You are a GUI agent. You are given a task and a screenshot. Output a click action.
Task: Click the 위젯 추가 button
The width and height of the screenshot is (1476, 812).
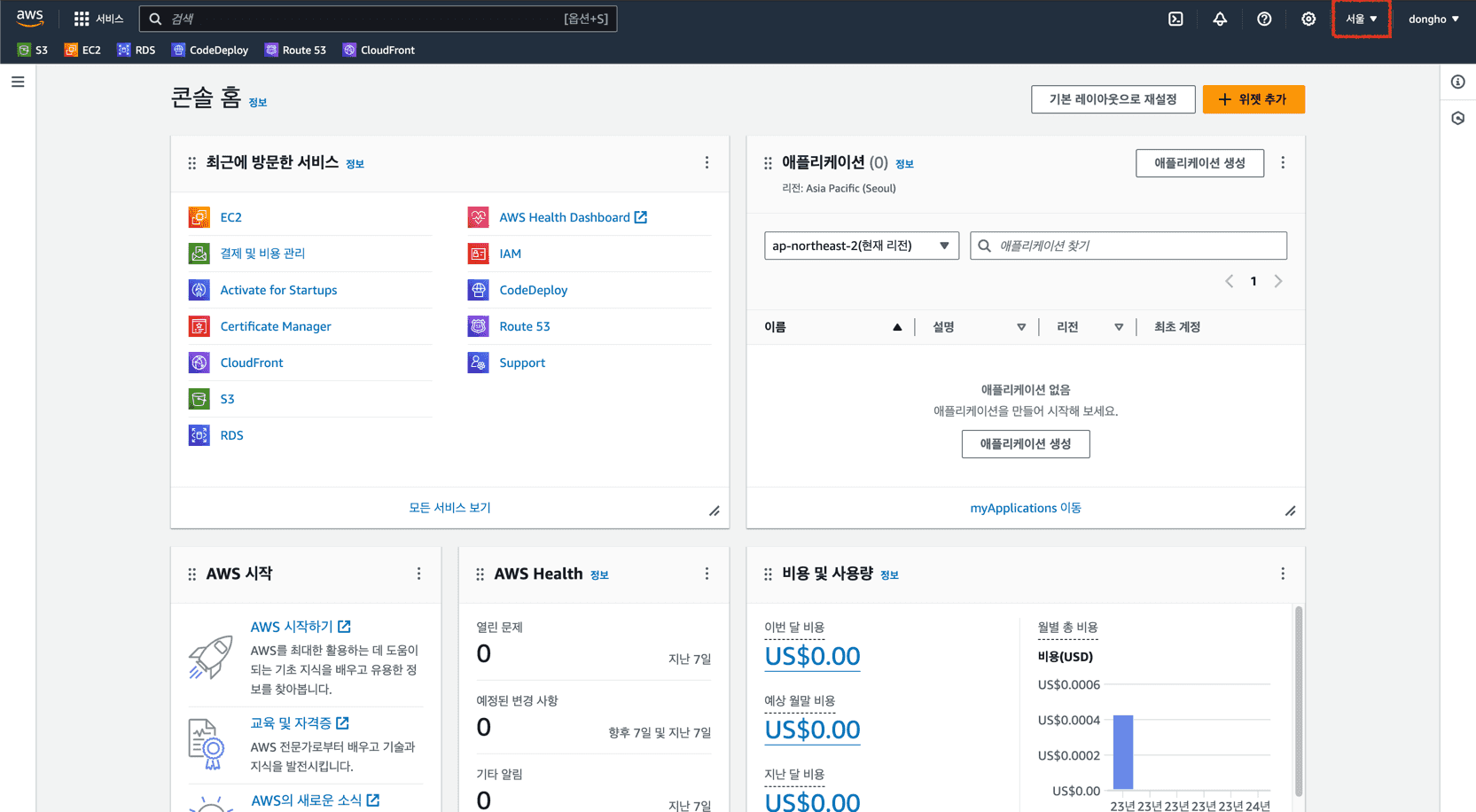tap(1253, 99)
